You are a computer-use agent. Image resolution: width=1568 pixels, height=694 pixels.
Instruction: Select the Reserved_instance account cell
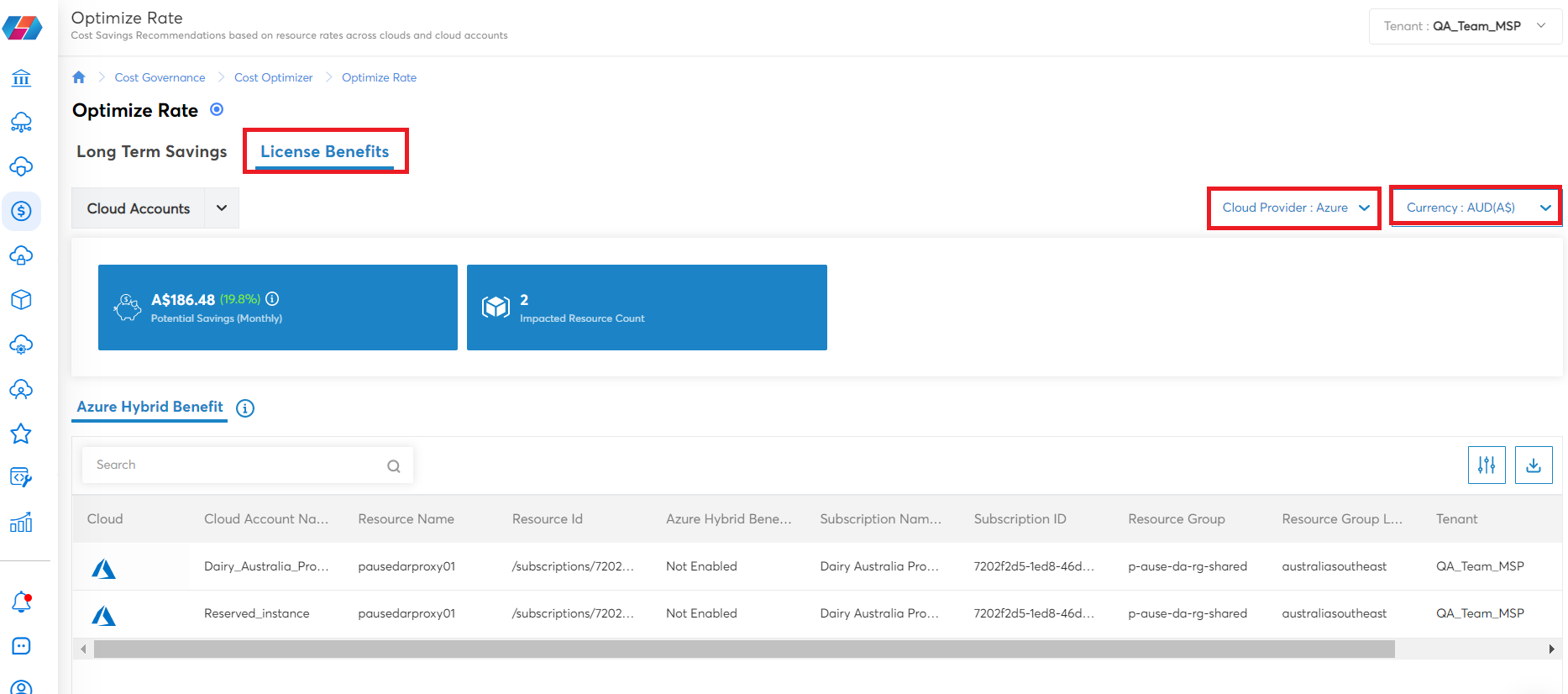pos(256,613)
